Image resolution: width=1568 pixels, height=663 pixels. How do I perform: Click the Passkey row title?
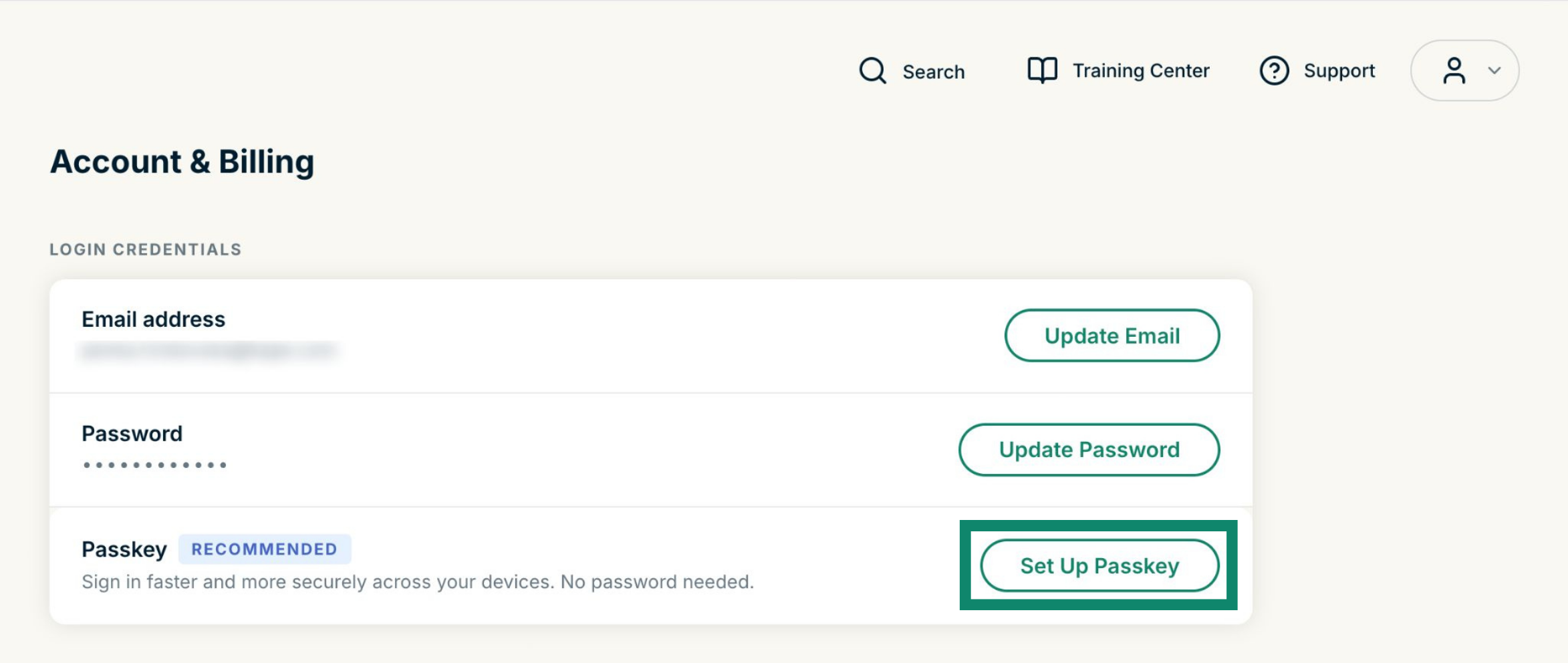pyautogui.click(x=124, y=549)
